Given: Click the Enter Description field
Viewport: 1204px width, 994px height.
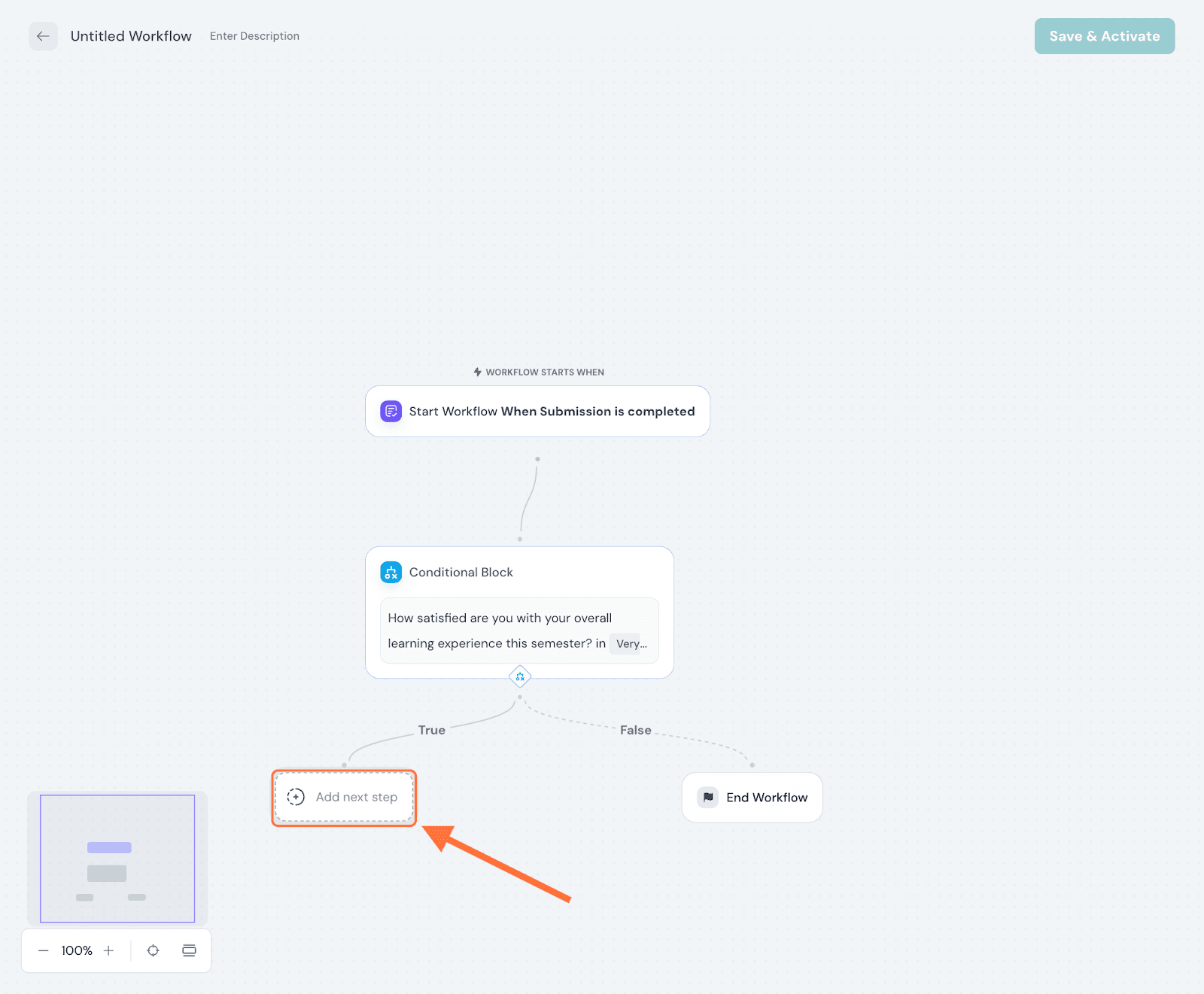Looking at the screenshot, I should point(254,36).
